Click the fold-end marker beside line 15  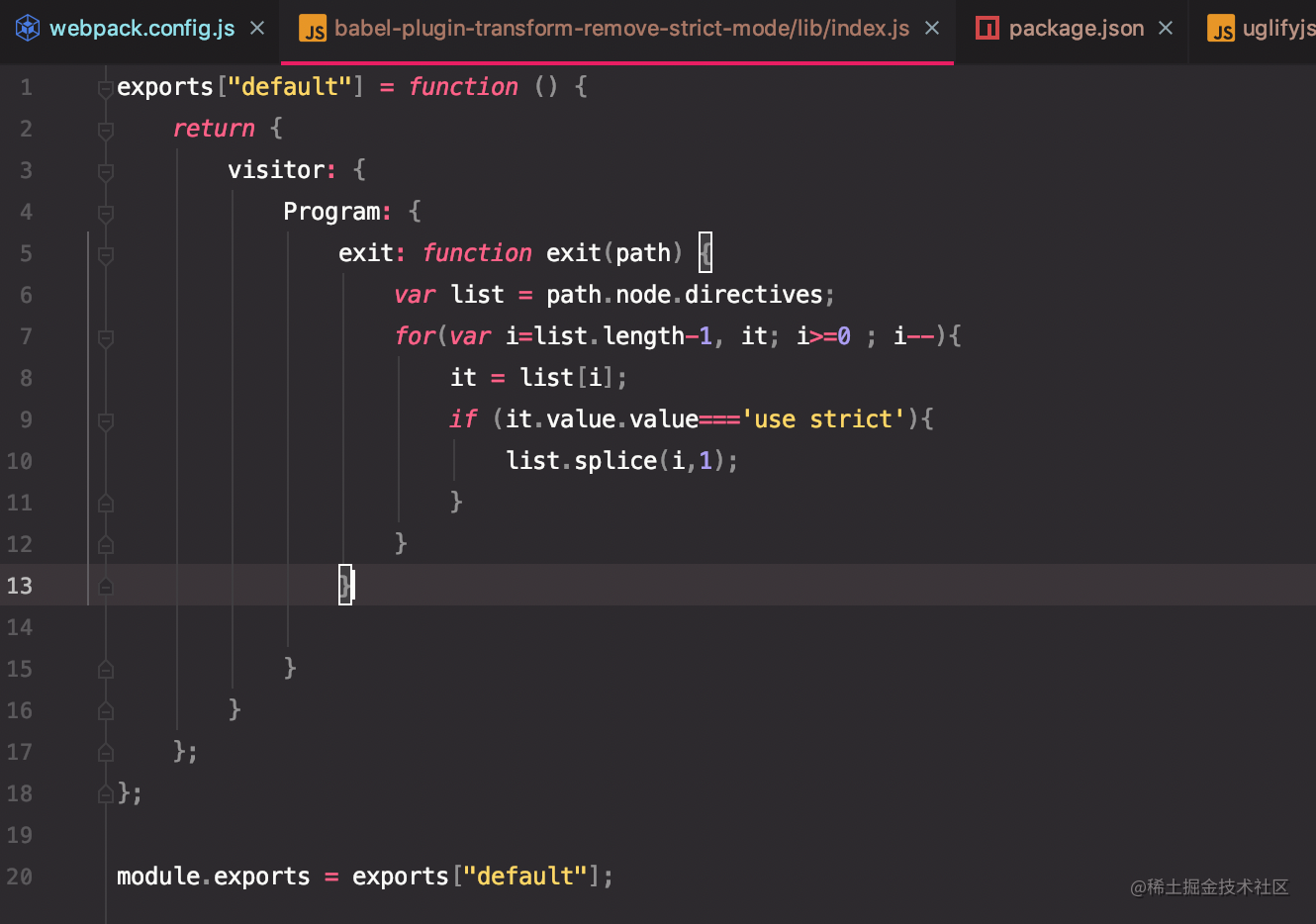pyautogui.click(x=105, y=668)
